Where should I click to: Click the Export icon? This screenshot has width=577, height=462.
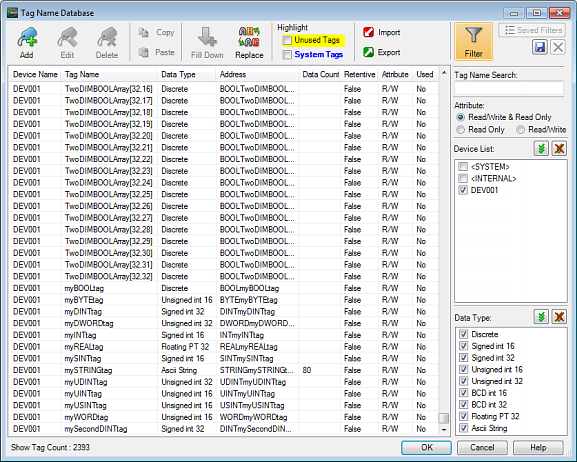point(368,52)
